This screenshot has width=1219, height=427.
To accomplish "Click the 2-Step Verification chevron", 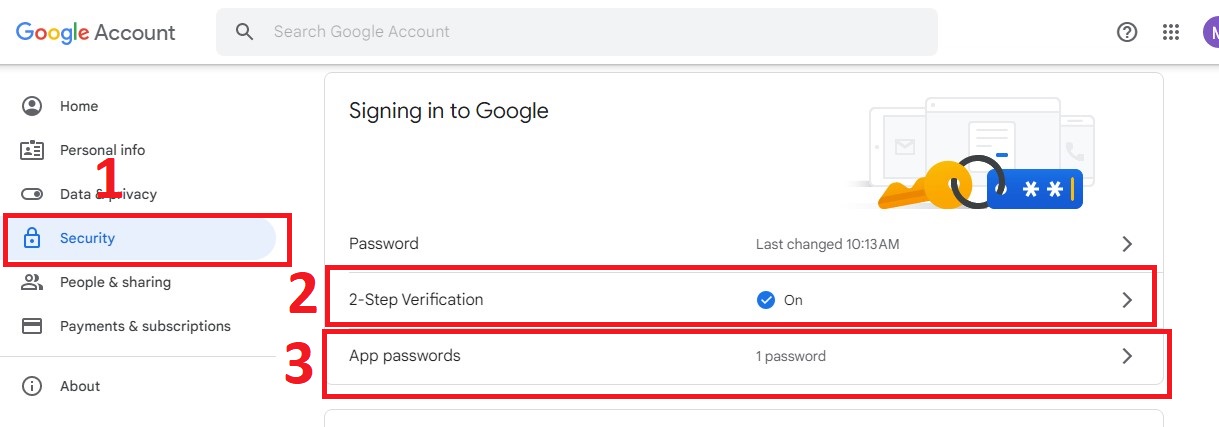I will point(1127,300).
